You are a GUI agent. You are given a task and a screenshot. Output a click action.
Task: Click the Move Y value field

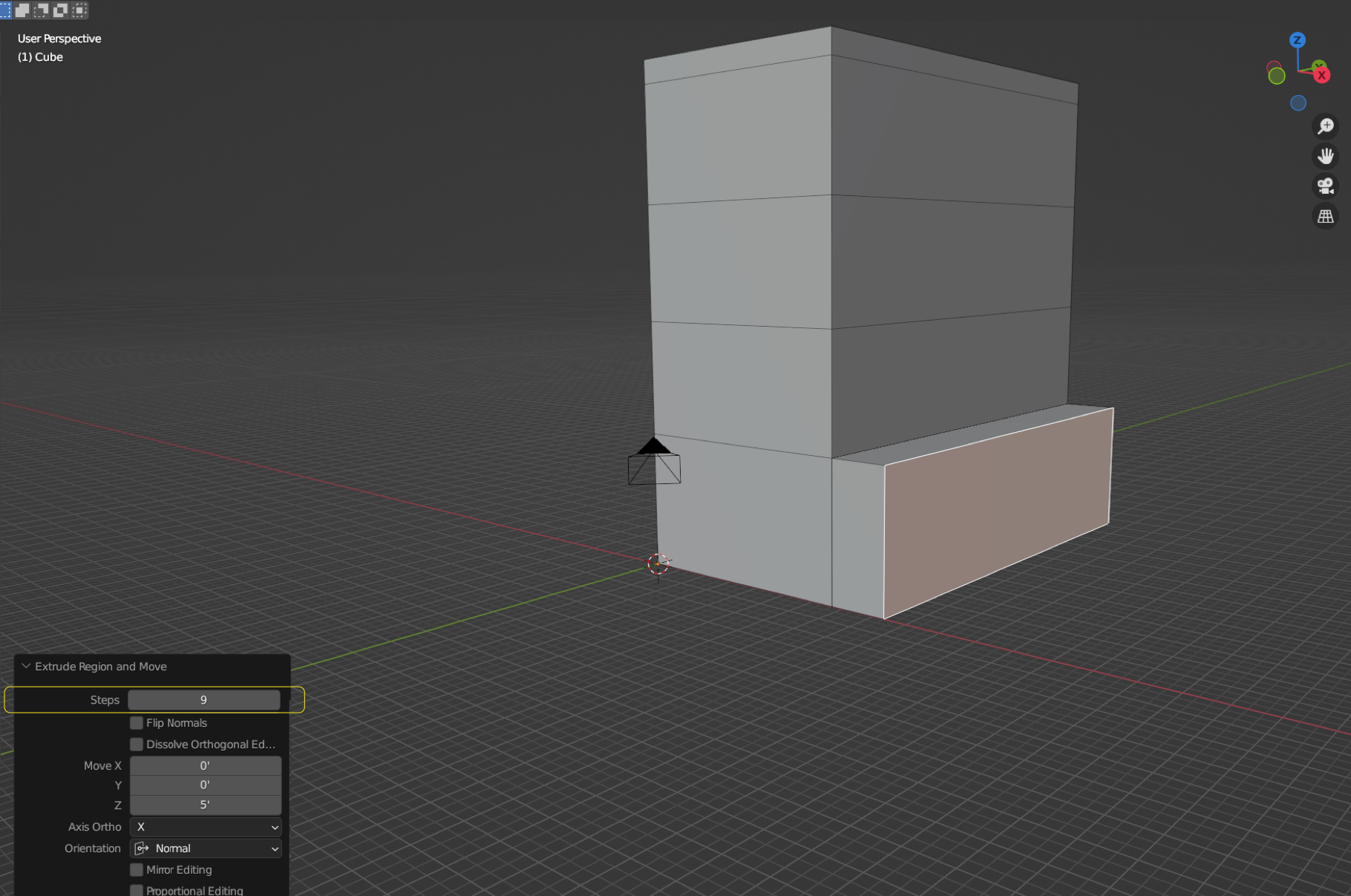point(206,785)
